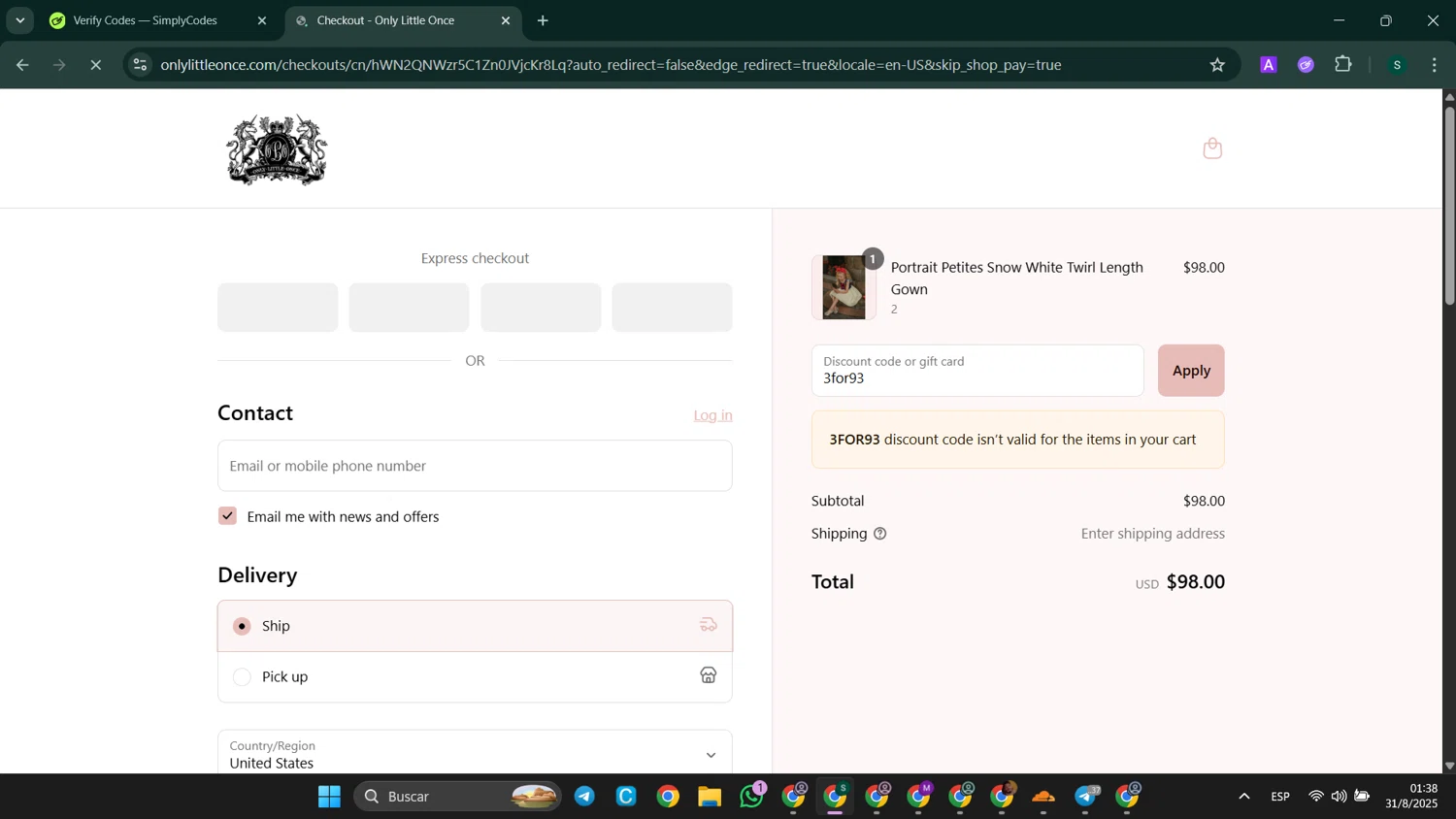
Task: Open a new browser tab
Action: point(543,20)
